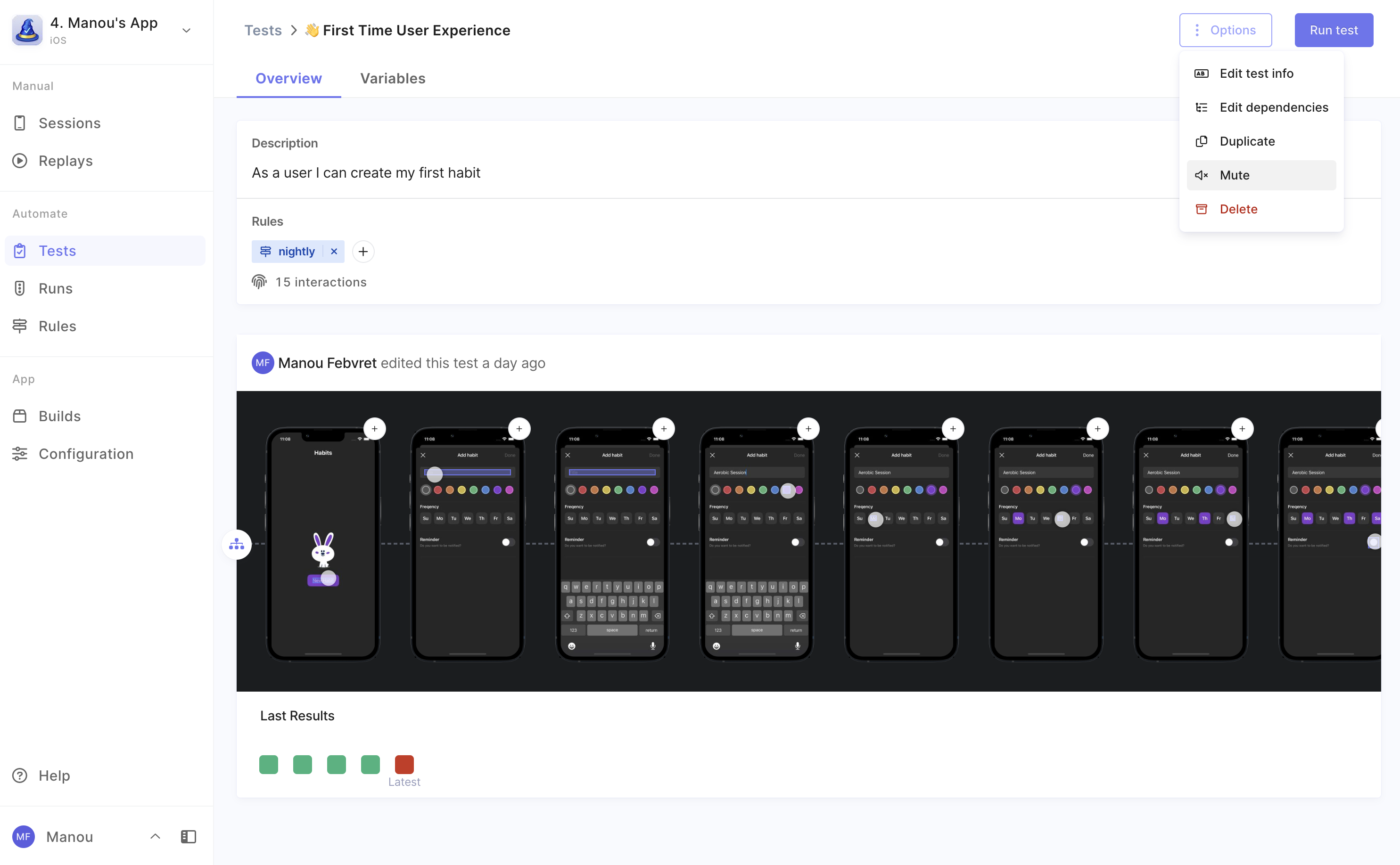Toggle the Options dropdown button
The image size is (1400, 865).
(1225, 30)
